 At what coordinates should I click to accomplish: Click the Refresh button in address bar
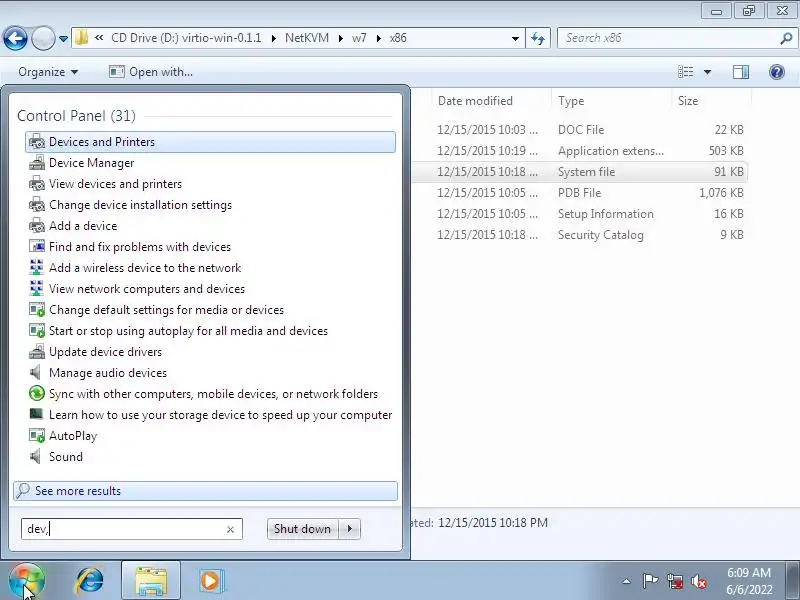click(538, 38)
